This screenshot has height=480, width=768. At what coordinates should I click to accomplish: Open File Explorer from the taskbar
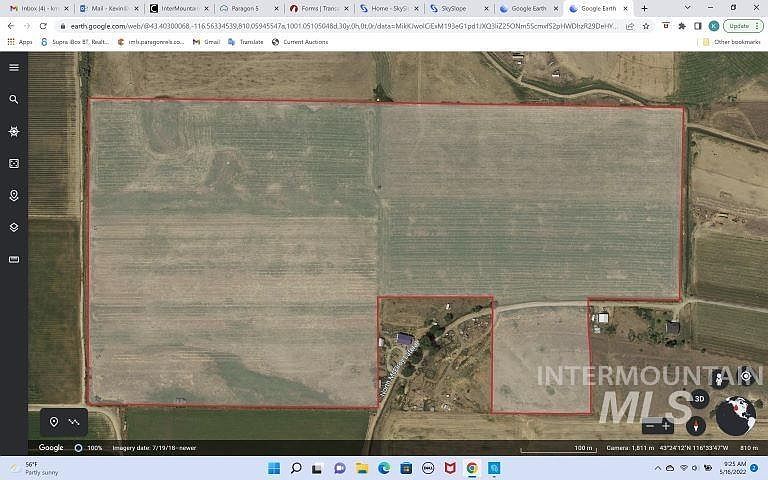coord(361,468)
